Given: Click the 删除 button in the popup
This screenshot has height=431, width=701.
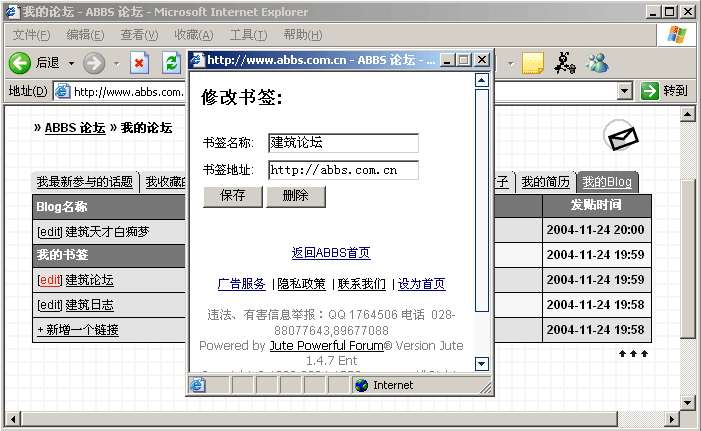Looking at the screenshot, I should 296,196.
